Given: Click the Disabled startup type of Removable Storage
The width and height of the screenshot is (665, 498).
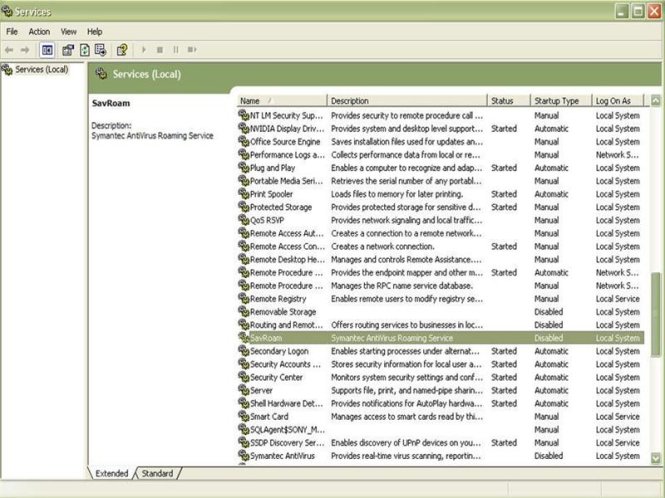Looking at the screenshot, I should point(548,312).
